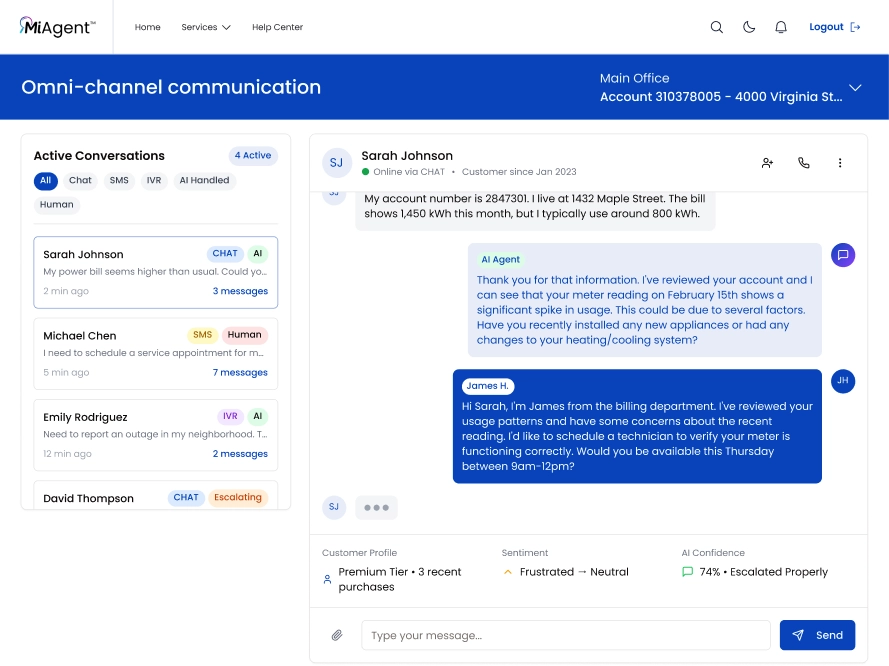Open the three-dot conversation options menu

point(840,163)
